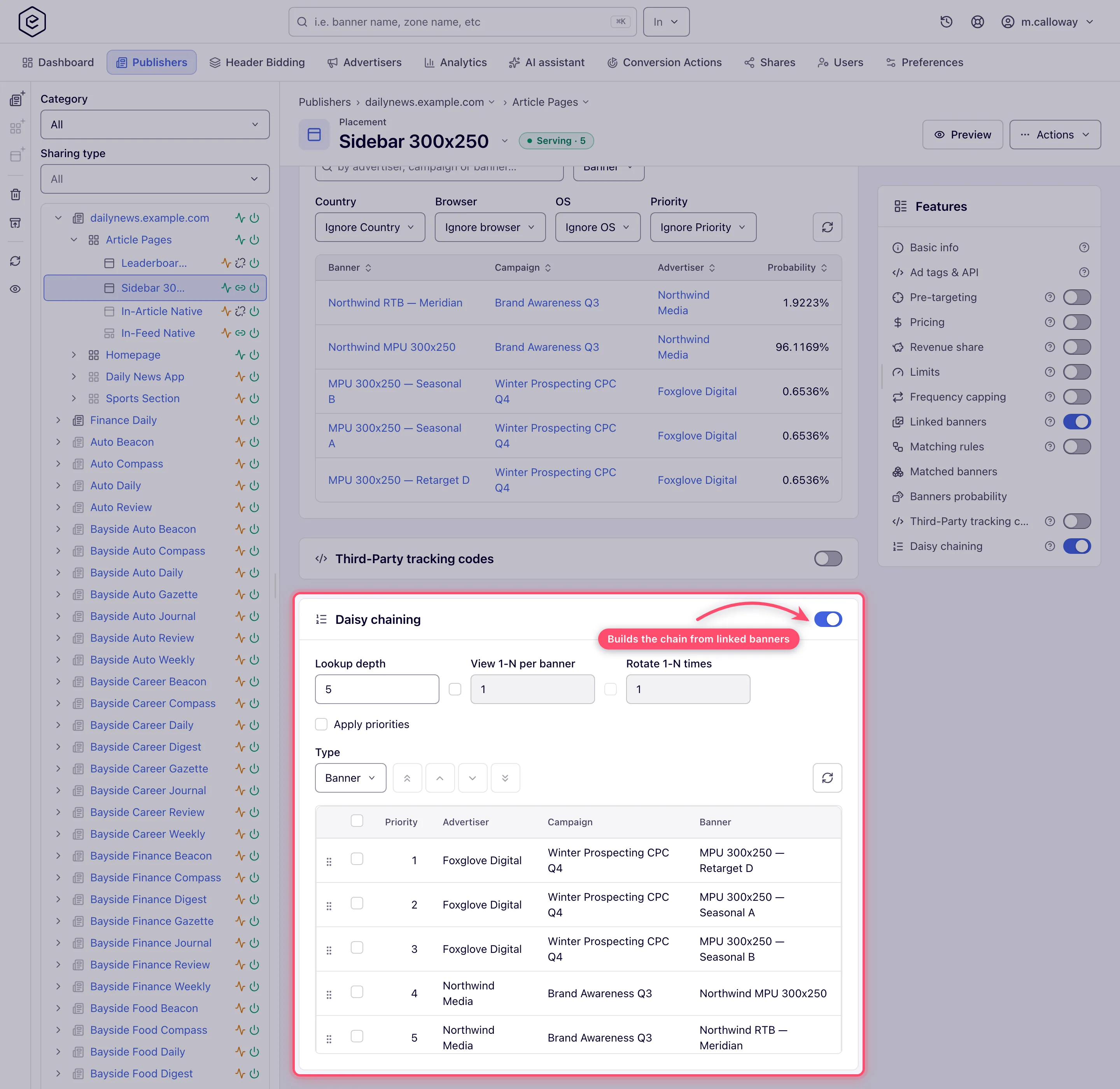1120x1089 pixels.
Task: Go to the Dashboard tab
Action: pos(58,62)
